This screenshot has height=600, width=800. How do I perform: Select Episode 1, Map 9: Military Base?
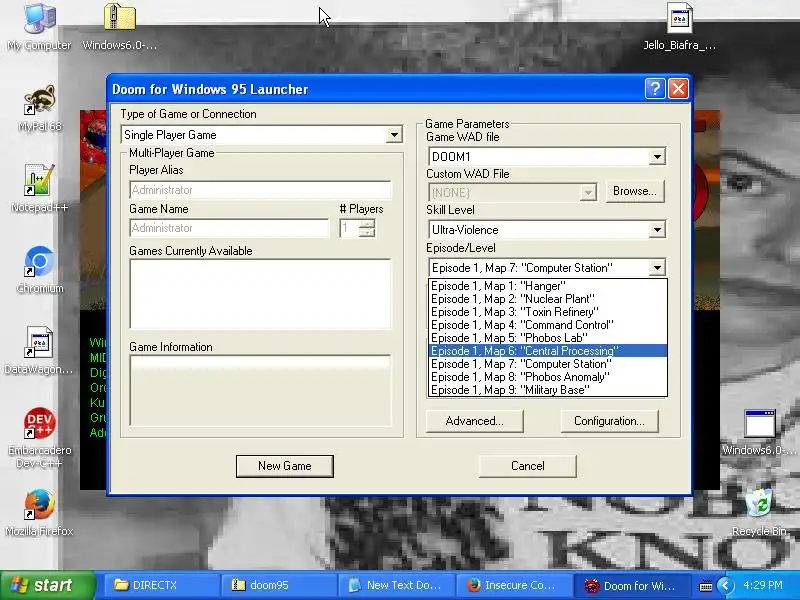pyautogui.click(x=547, y=390)
